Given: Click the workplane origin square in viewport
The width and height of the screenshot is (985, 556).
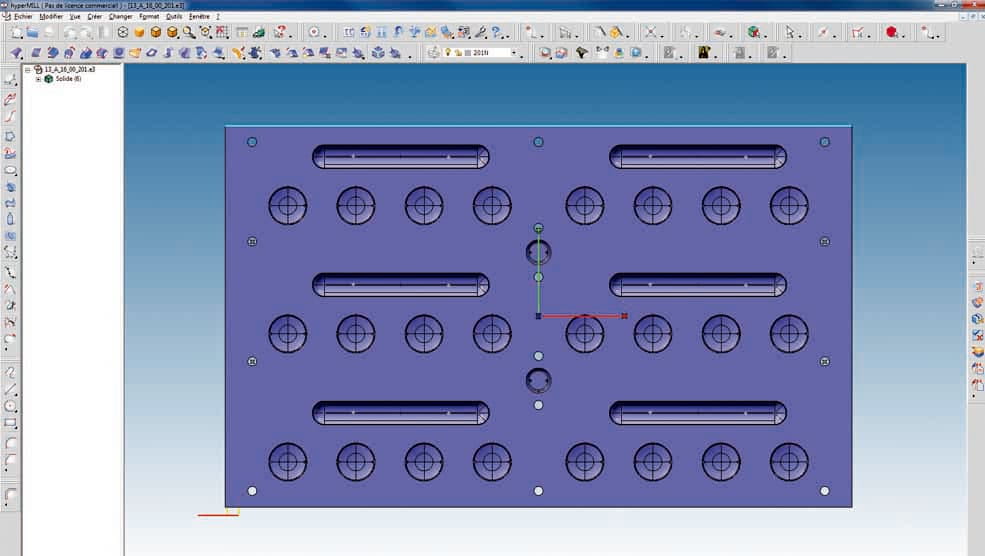Looking at the screenshot, I should click(x=538, y=316).
